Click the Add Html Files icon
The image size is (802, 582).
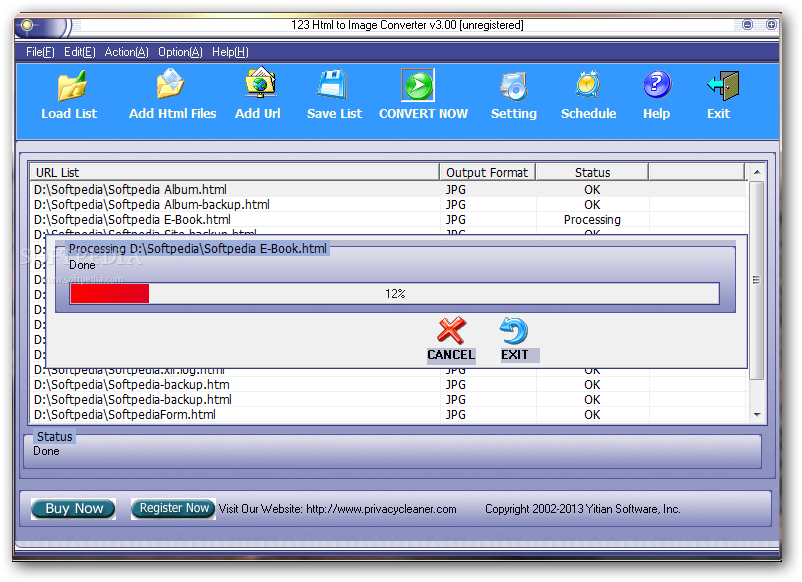170,84
